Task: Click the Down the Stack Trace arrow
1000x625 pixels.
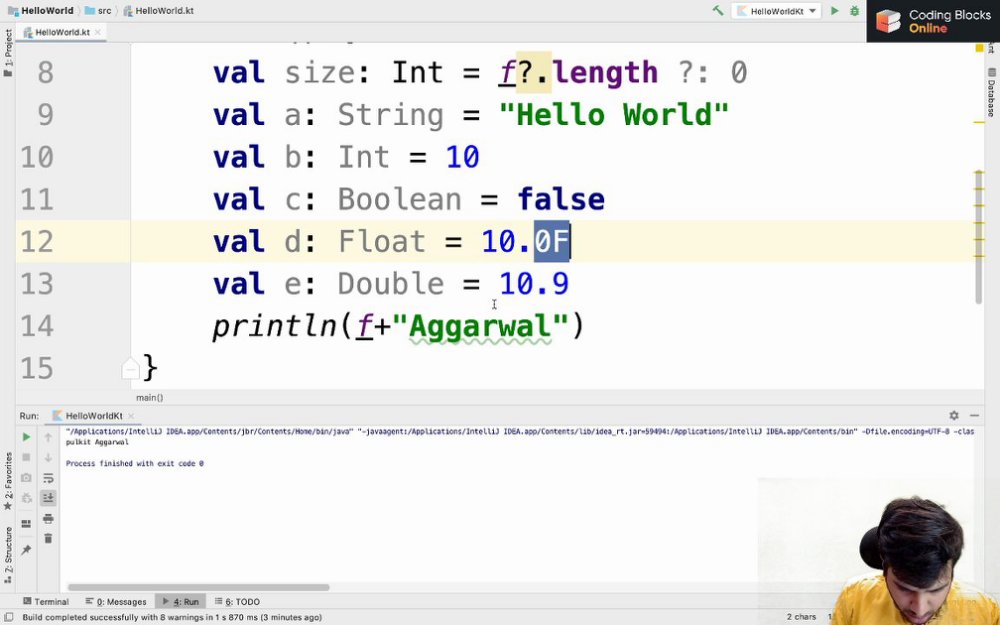Action: [48, 457]
